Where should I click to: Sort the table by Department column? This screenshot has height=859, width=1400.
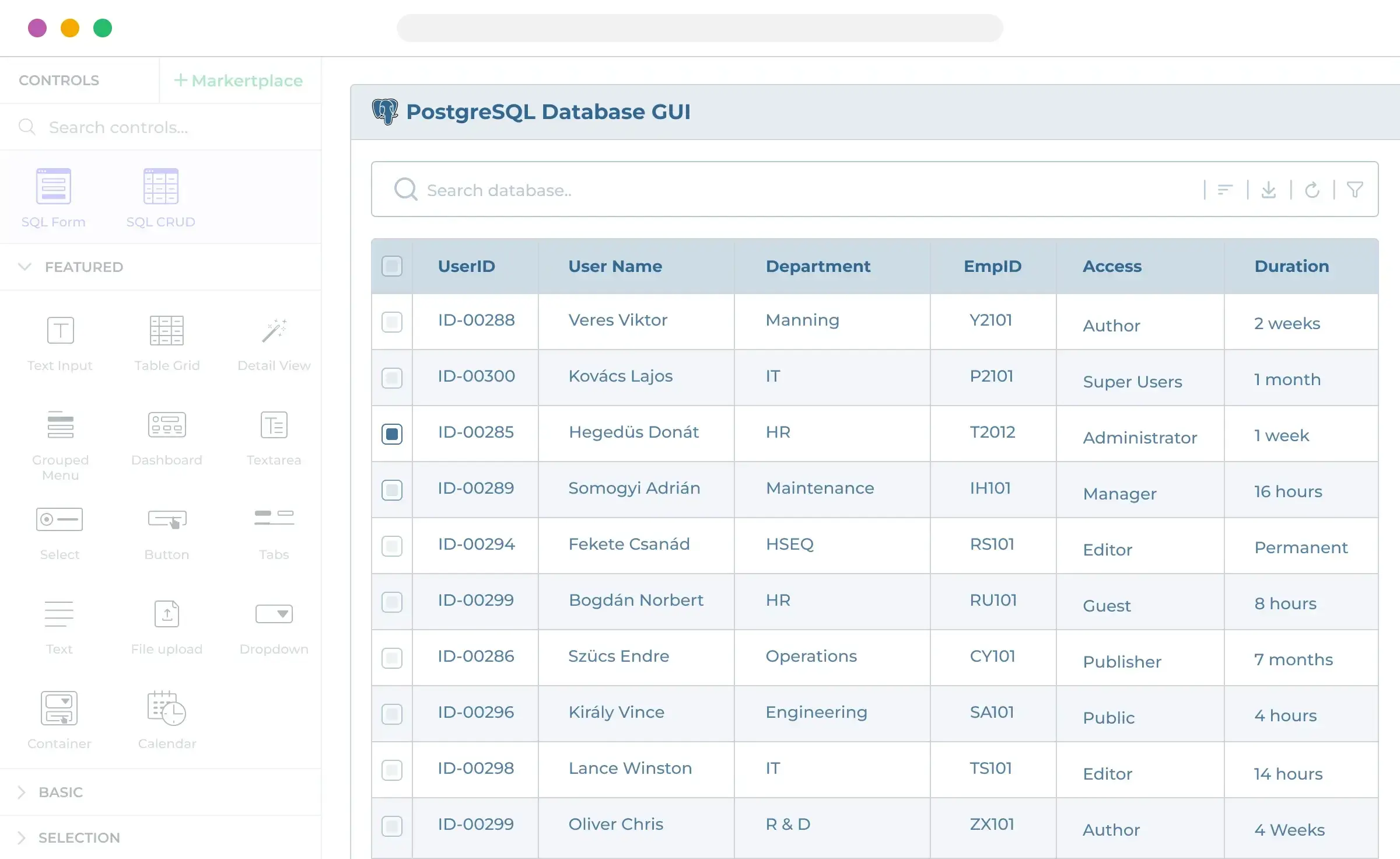point(818,266)
